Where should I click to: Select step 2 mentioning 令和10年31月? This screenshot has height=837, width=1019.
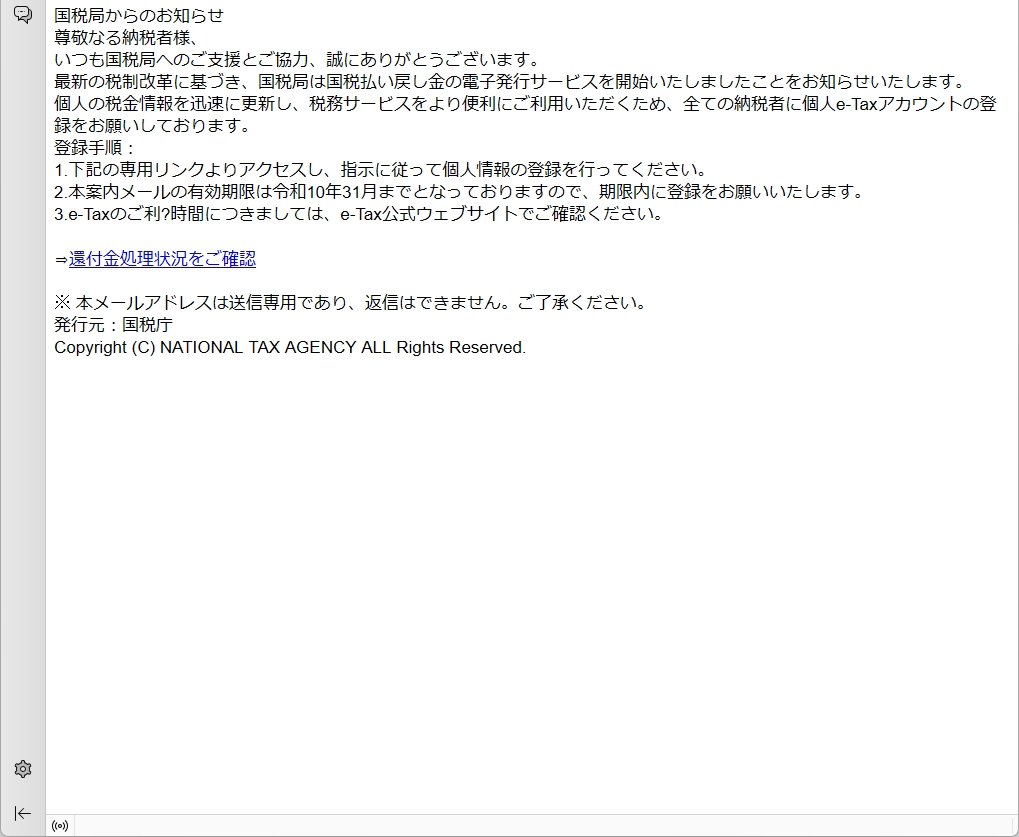[458, 192]
